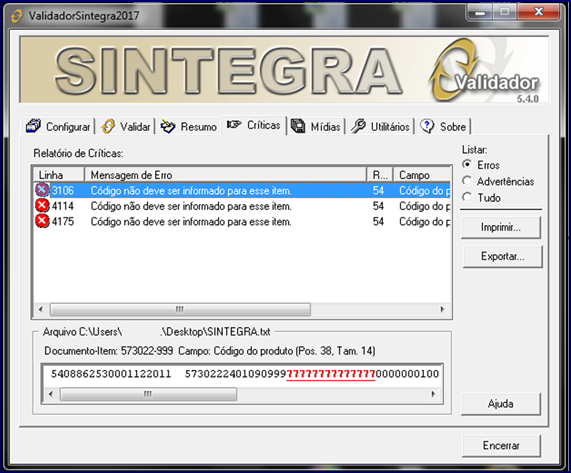Image resolution: width=571 pixels, height=473 pixels.
Task: Click the Utilitários wrench icon
Action: [x=358, y=126]
